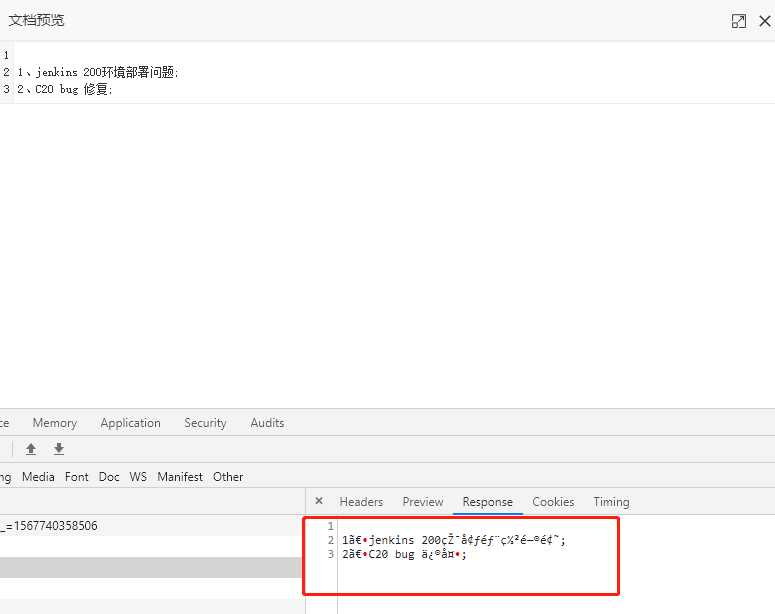Screen dimensions: 775x614
Task: Open the Timing tab of the request
Action: point(611,502)
